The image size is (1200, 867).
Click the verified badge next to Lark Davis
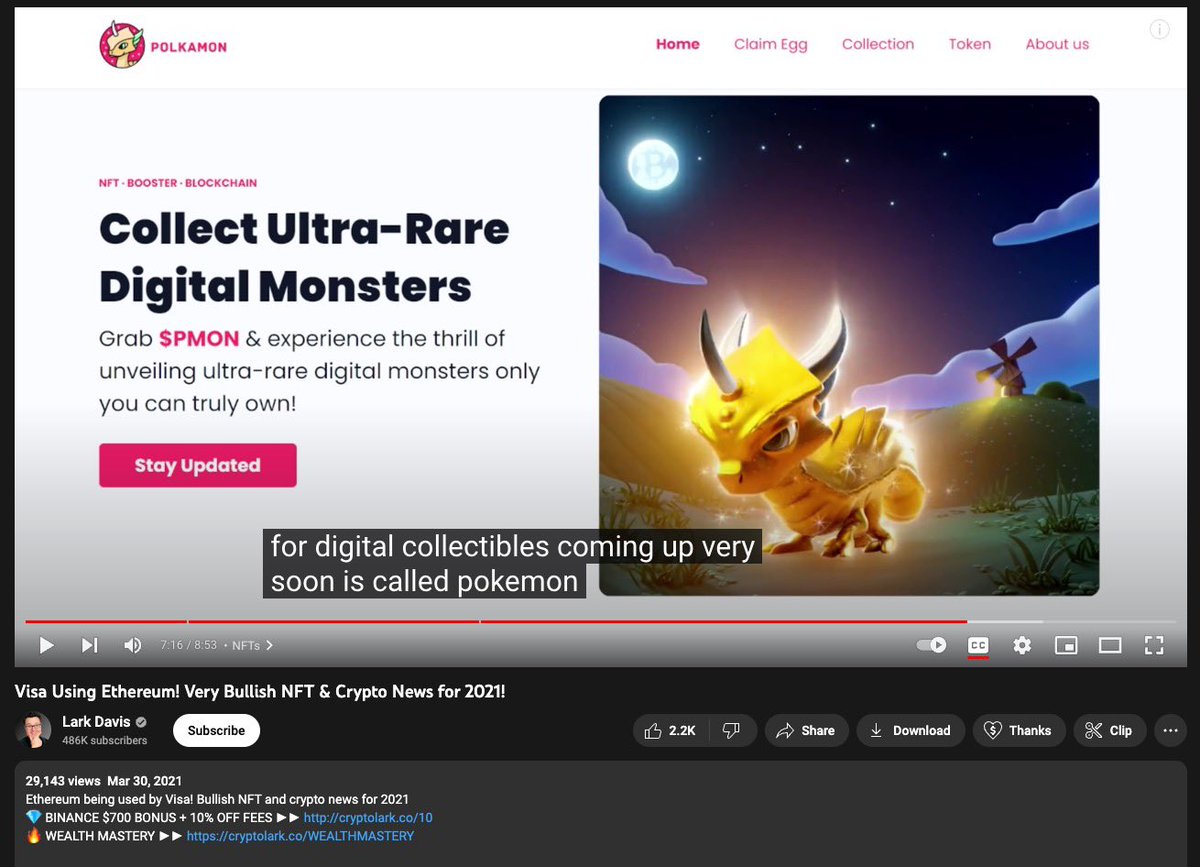click(142, 722)
